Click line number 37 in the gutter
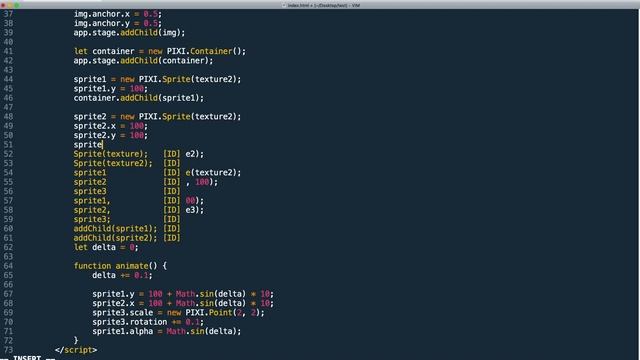640x360 pixels. 8,14
